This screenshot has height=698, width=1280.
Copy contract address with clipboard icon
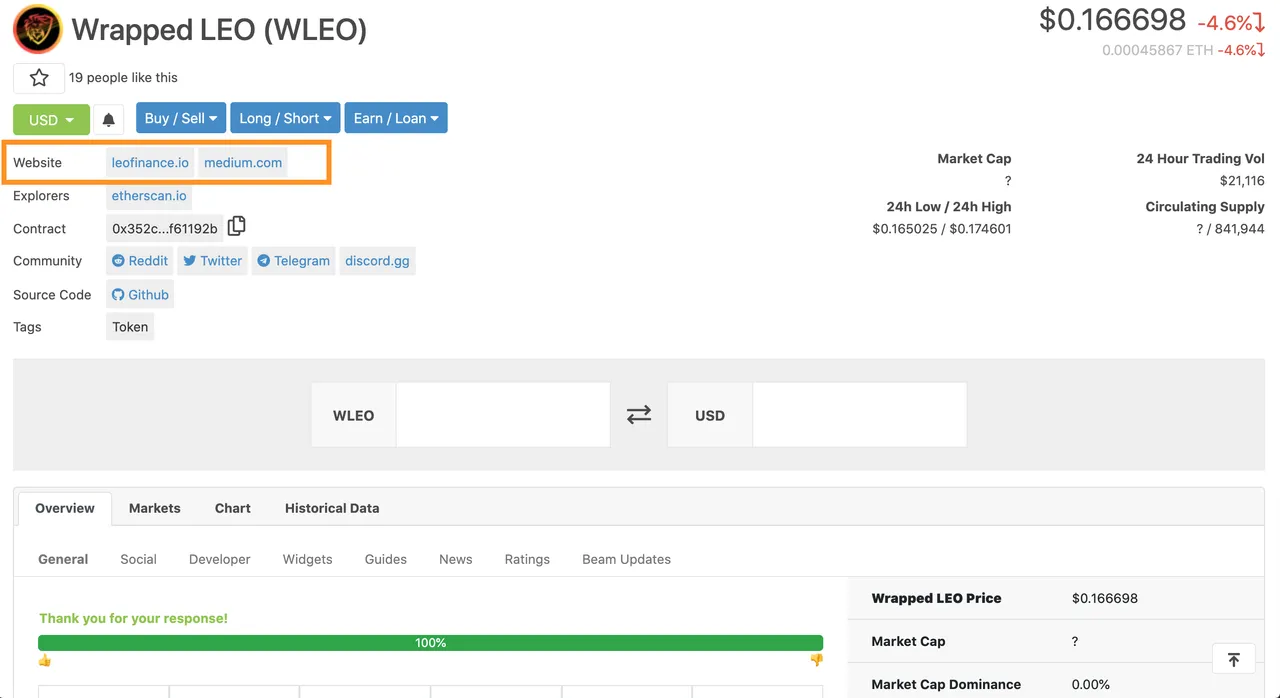pyautogui.click(x=236, y=226)
